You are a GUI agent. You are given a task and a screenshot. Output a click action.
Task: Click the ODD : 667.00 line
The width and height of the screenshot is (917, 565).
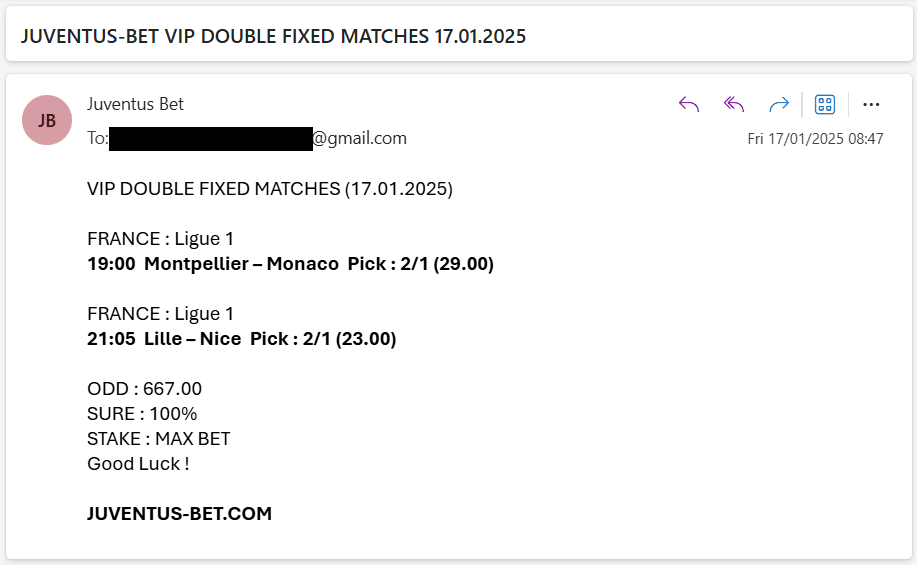[x=145, y=389]
